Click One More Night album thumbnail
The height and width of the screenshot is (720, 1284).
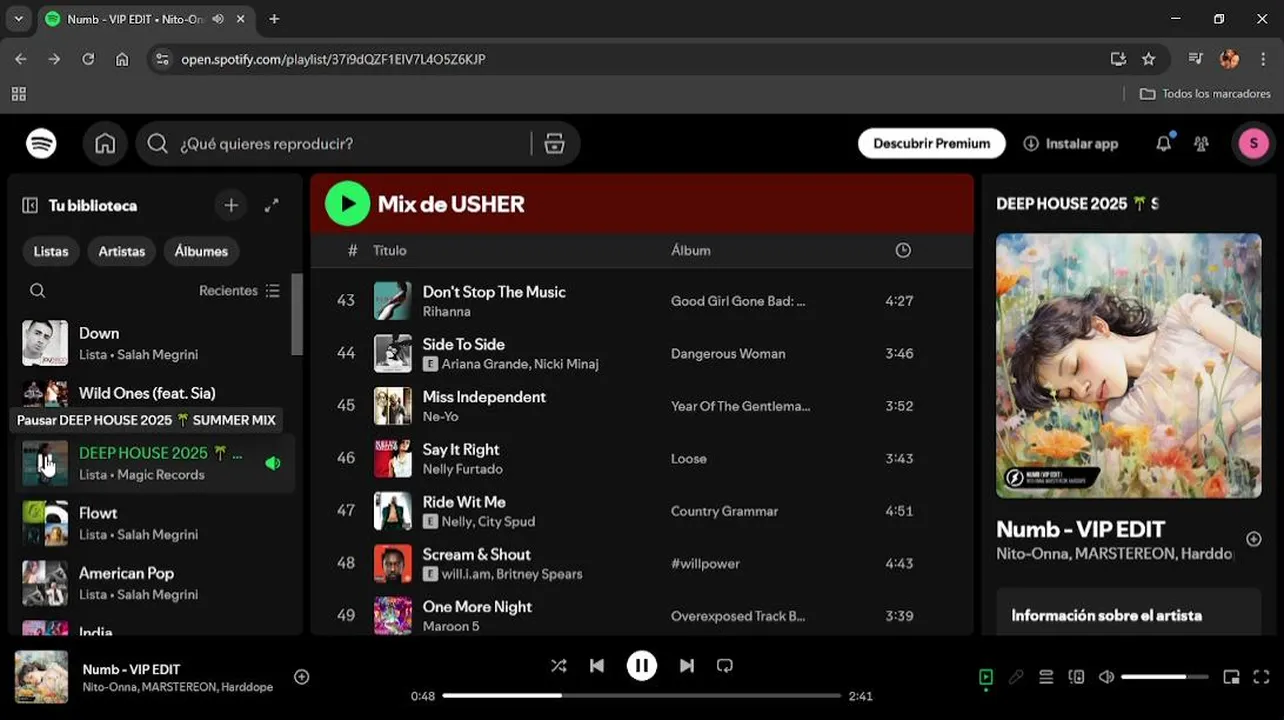point(393,616)
